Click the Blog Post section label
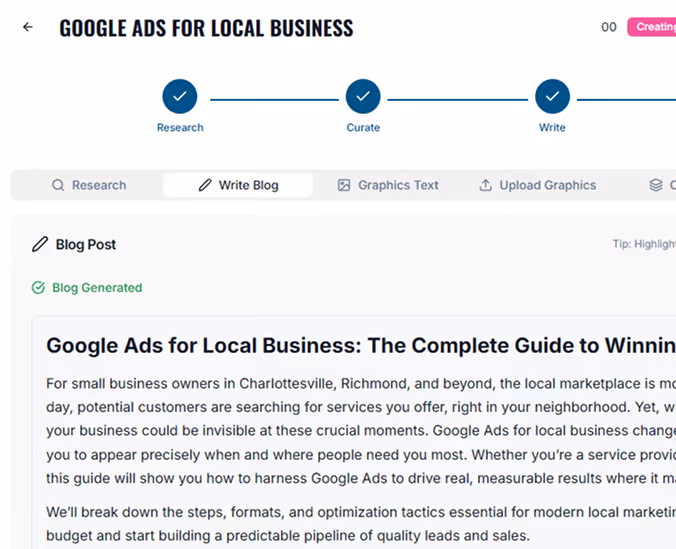676x549 pixels. (86, 245)
